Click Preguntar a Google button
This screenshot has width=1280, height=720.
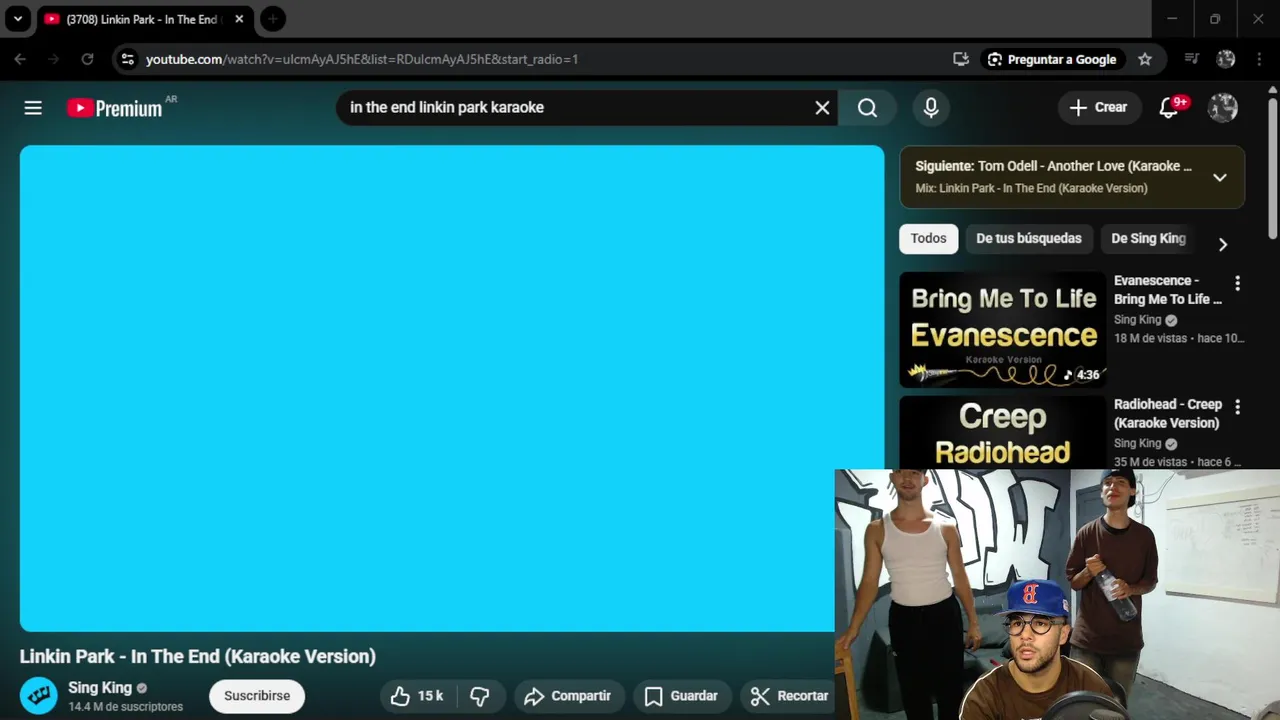(x=1052, y=59)
